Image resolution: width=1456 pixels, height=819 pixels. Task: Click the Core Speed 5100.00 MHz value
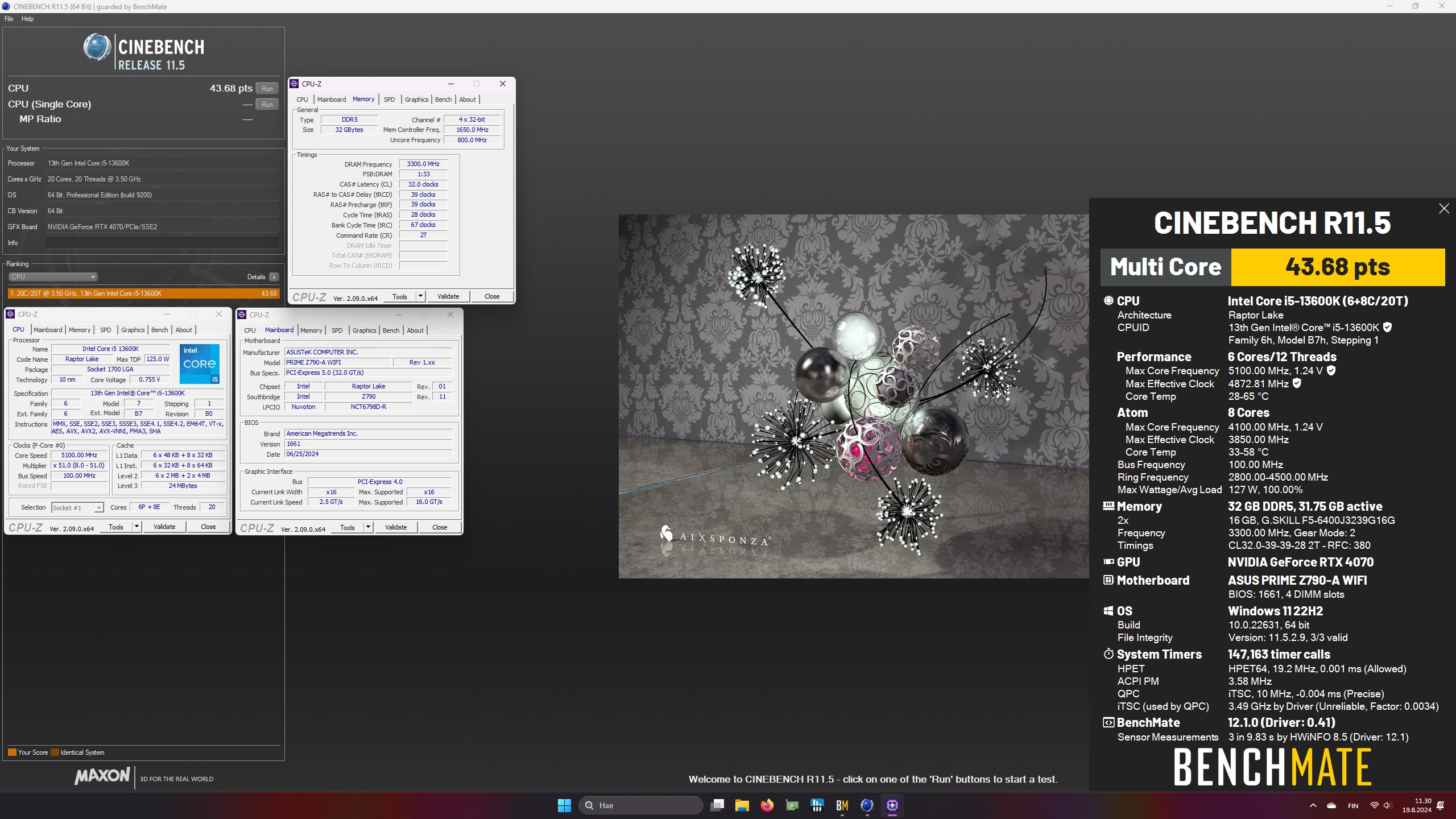coord(79,455)
